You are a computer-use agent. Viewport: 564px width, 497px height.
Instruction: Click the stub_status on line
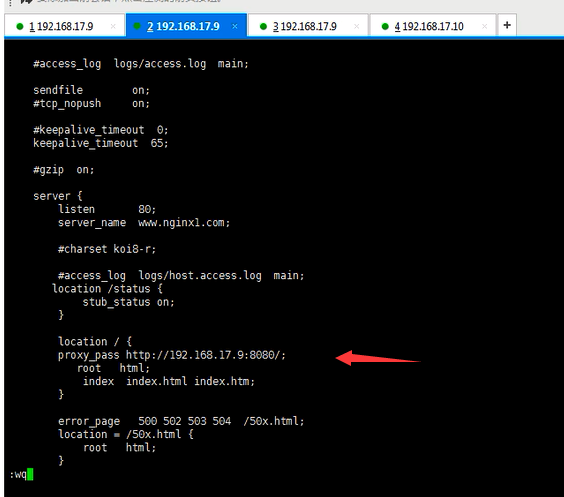128,302
